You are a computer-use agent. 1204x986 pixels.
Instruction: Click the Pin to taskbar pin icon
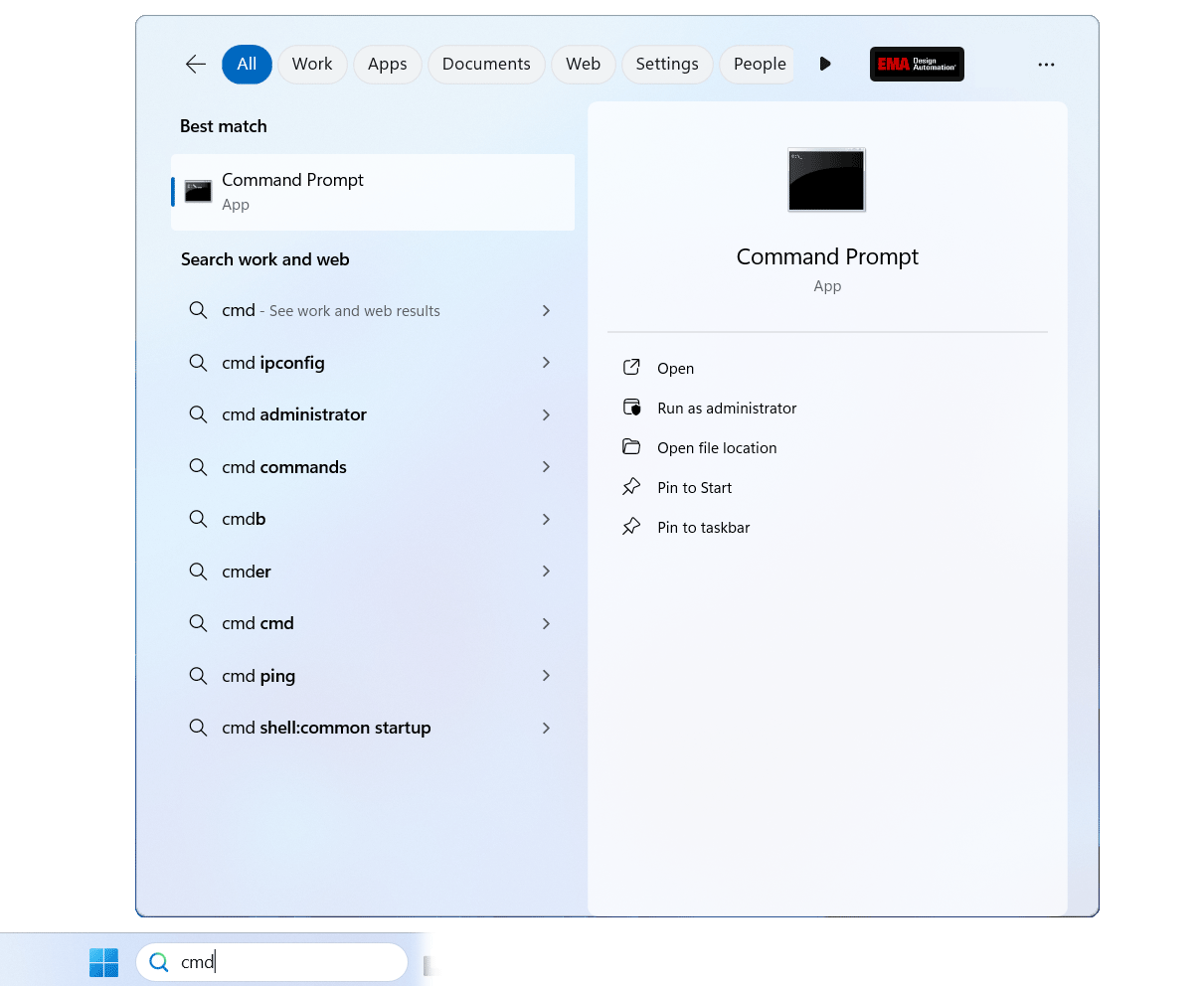pos(631,526)
